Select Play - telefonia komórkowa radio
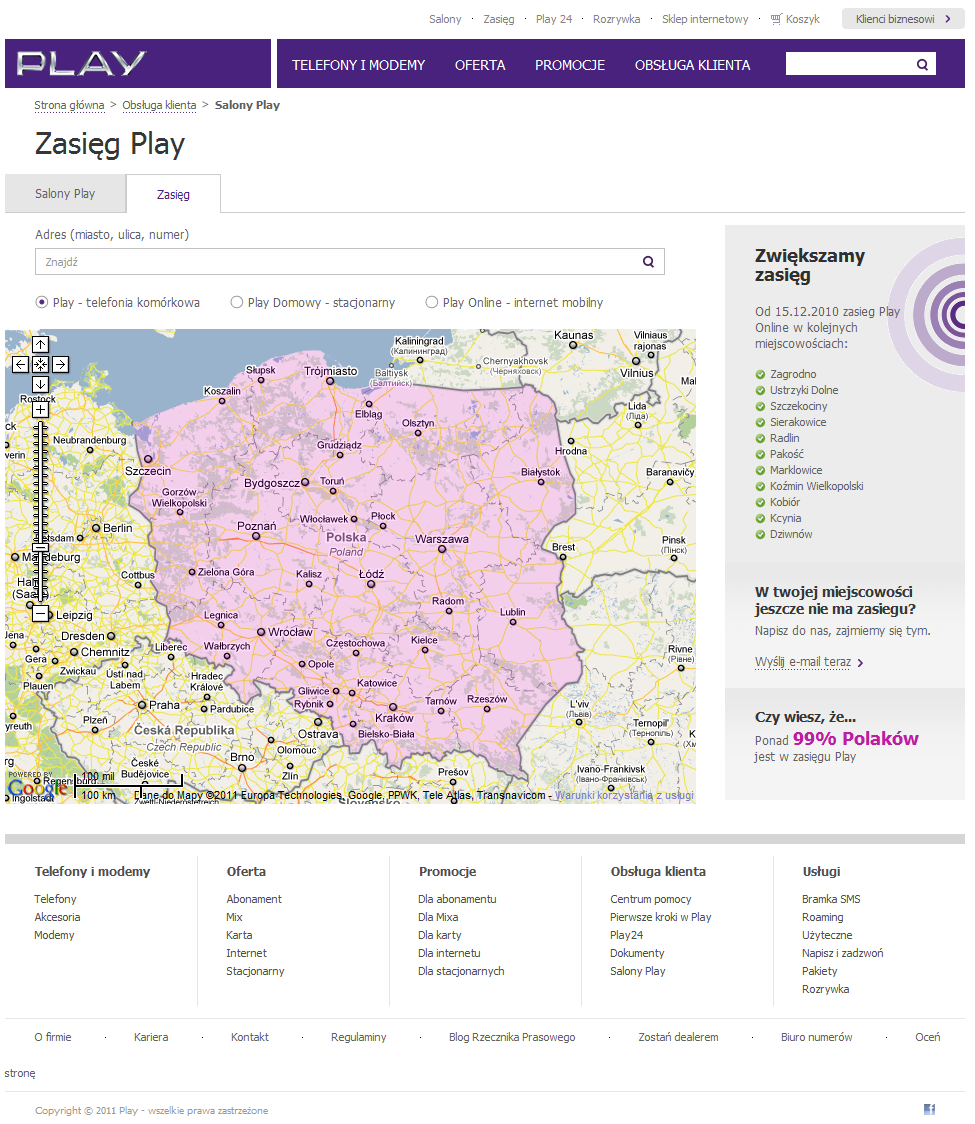 [x=42, y=303]
